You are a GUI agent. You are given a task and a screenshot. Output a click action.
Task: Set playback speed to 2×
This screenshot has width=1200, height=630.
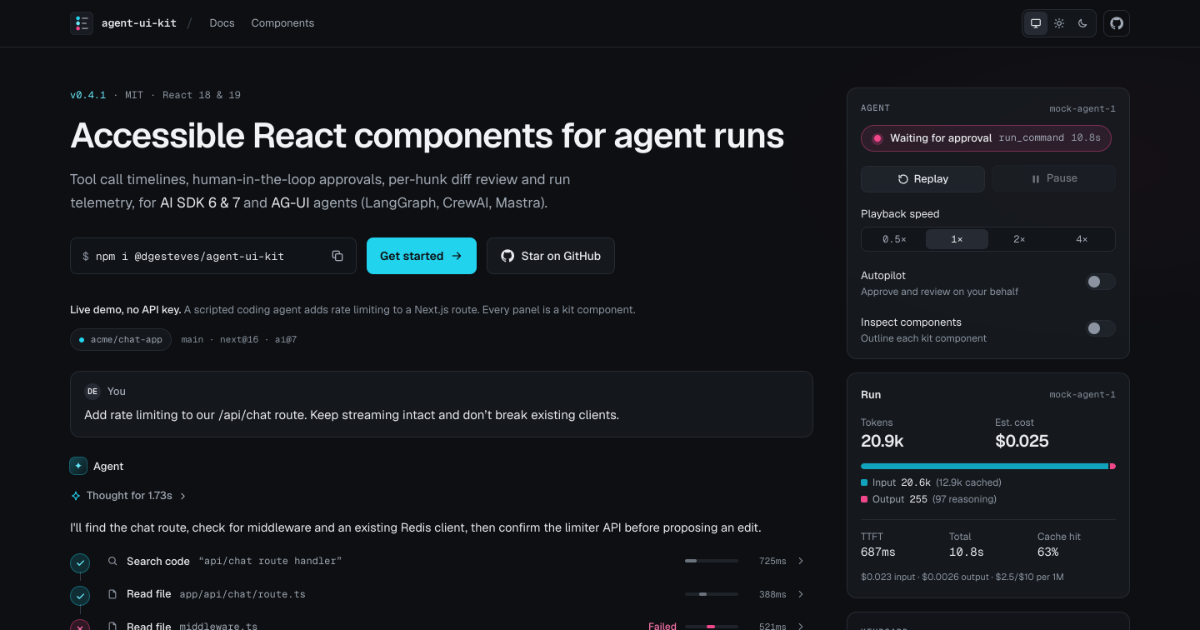(x=1019, y=239)
